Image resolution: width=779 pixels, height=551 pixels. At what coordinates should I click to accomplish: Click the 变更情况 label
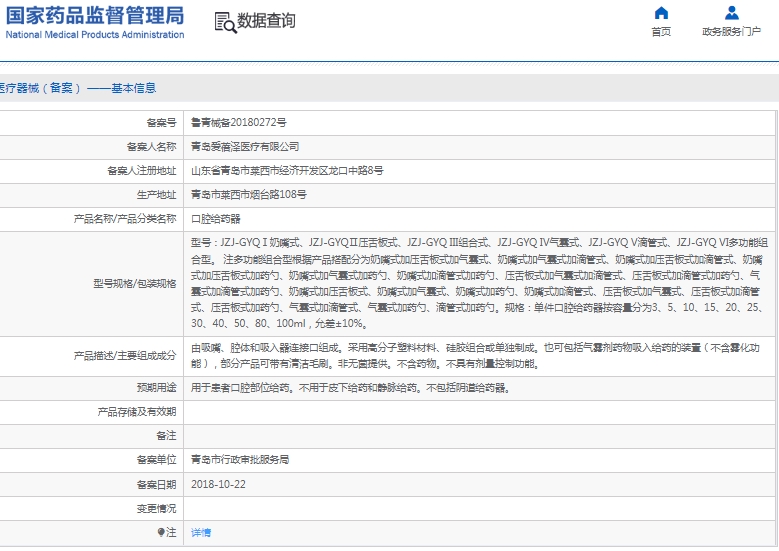point(156,509)
